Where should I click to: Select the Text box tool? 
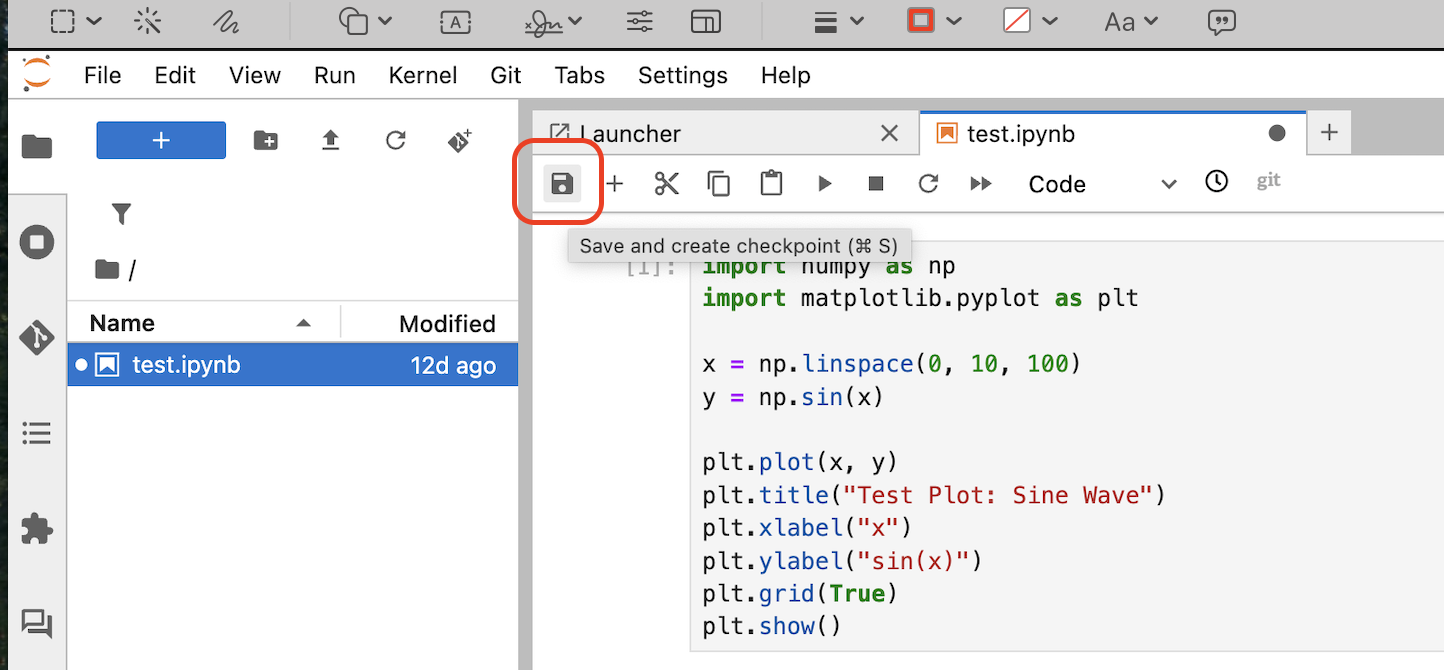[x=455, y=21]
